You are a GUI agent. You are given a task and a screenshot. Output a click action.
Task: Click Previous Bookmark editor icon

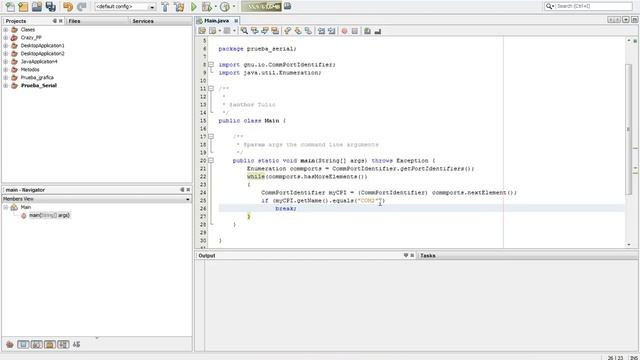coord(288,31)
